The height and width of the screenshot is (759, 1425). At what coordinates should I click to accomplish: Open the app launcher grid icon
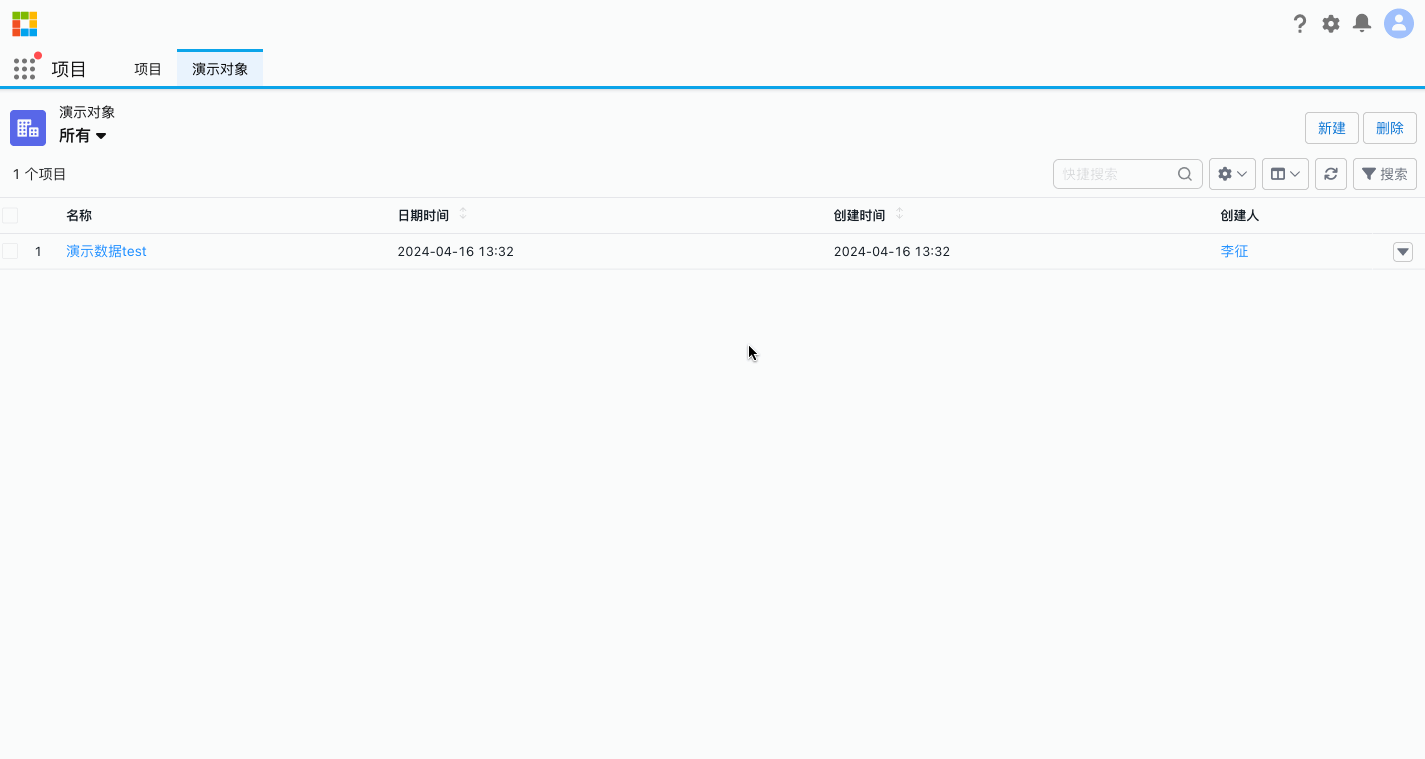[x=24, y=68]
